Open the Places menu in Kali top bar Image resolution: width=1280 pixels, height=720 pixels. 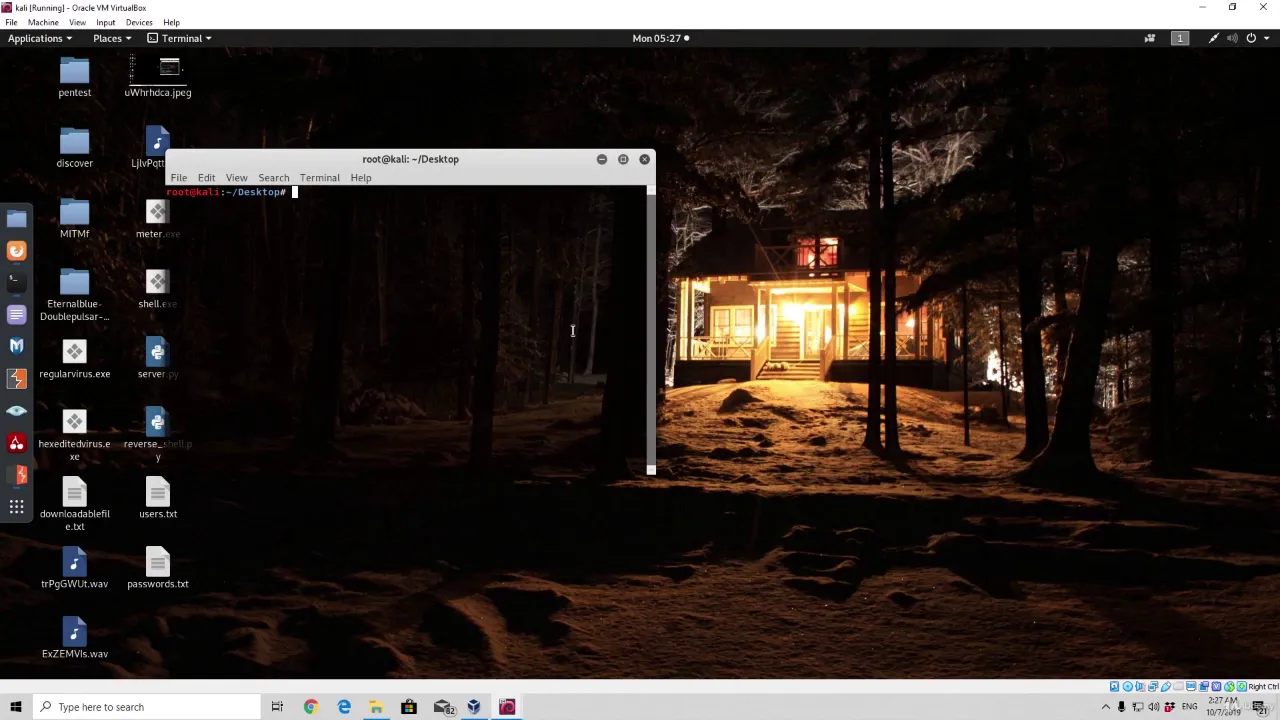[x=111, y=38]
